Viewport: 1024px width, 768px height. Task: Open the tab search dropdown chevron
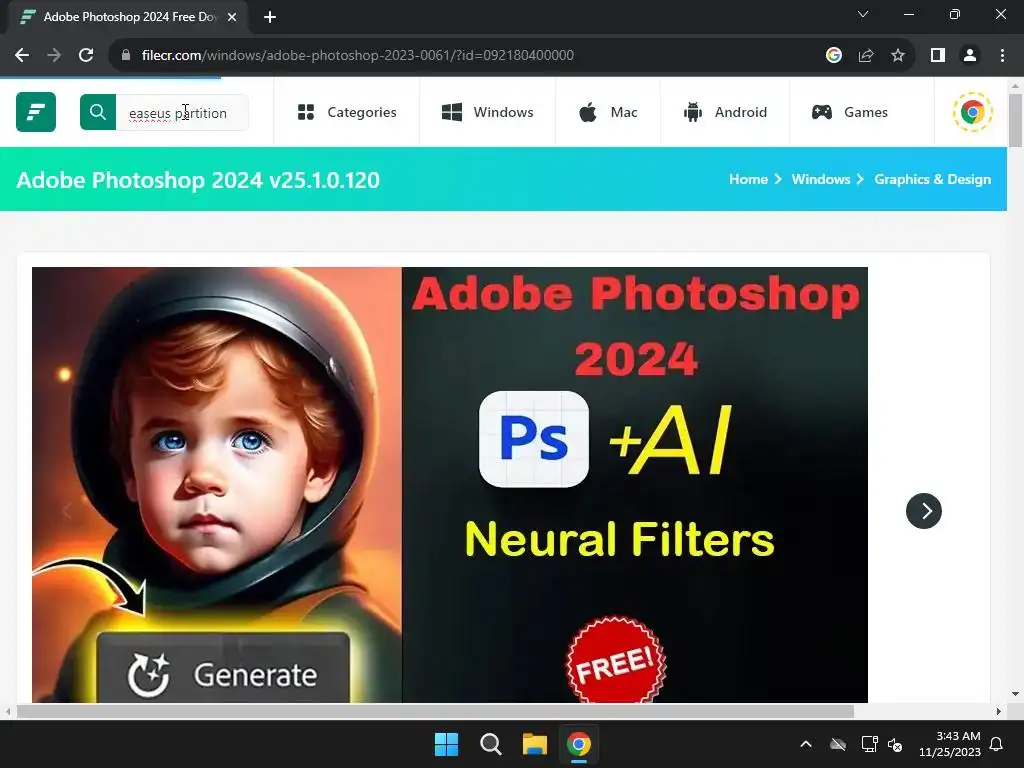click(x=863, y=14)
